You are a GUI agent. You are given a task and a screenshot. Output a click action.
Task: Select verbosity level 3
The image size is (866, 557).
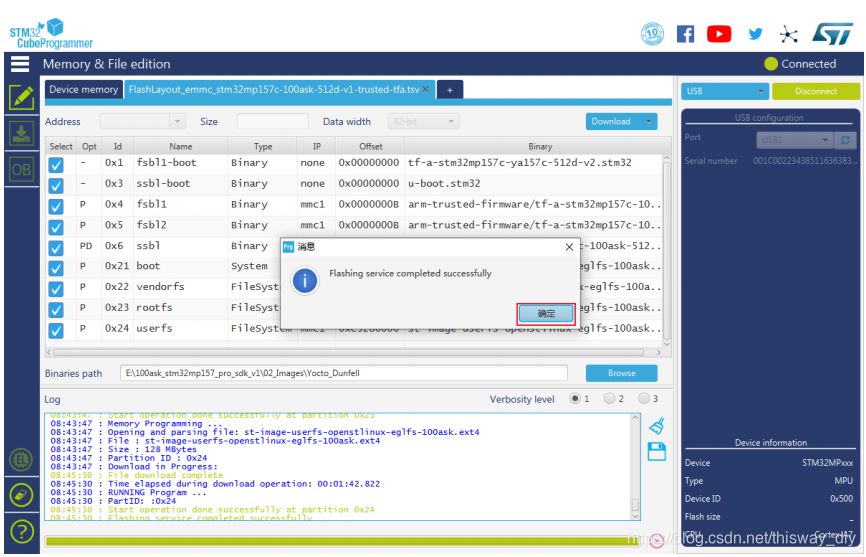(x=643, y=398)
